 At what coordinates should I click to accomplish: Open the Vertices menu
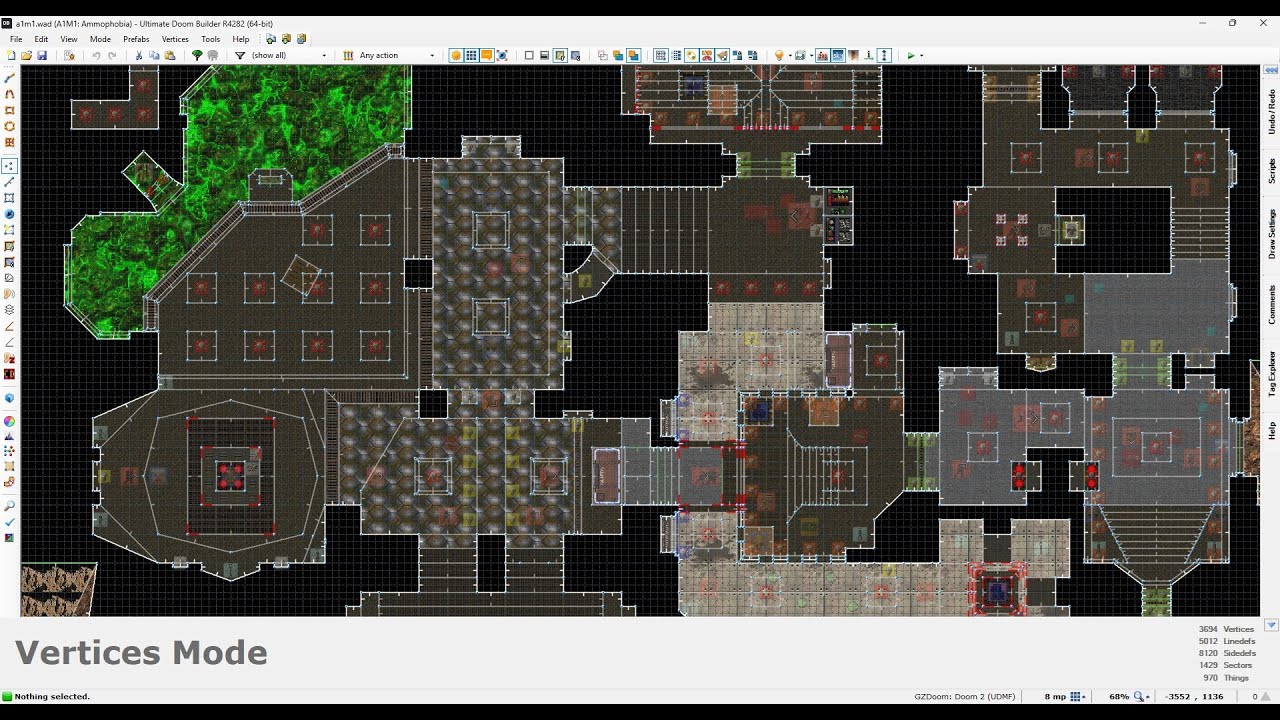[175, 39]
